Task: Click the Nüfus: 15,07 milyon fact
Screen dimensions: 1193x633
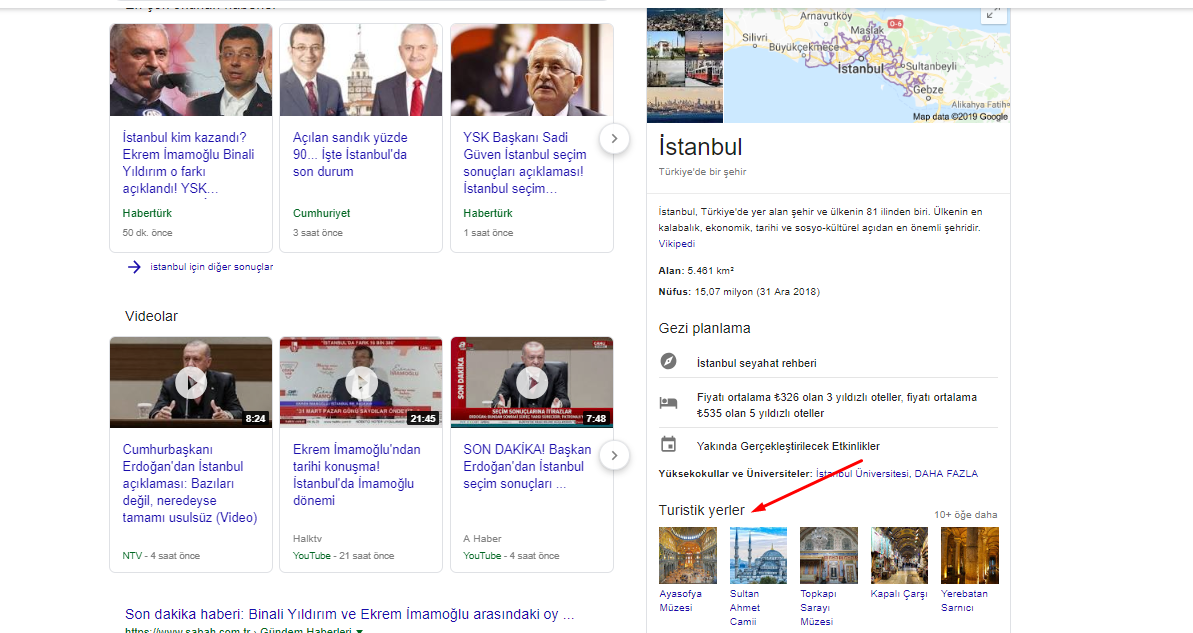Action: pos(740,292)
